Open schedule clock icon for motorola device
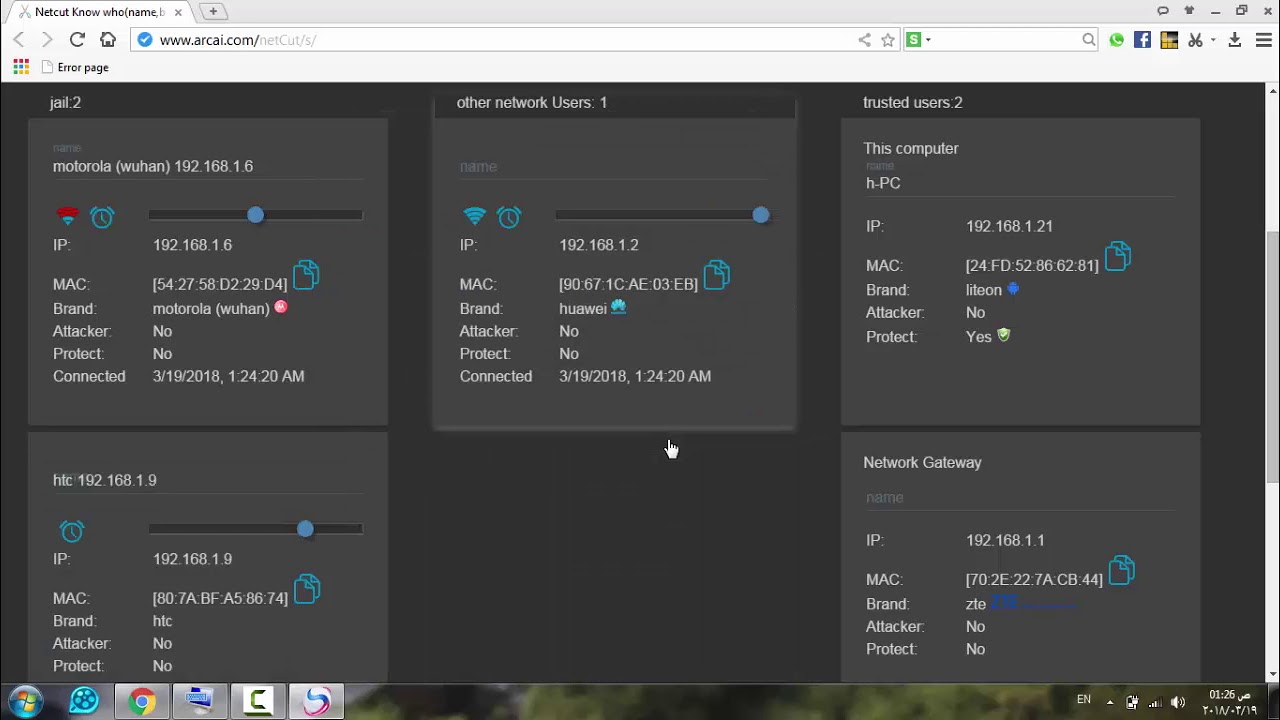 (x=102, y=217)
